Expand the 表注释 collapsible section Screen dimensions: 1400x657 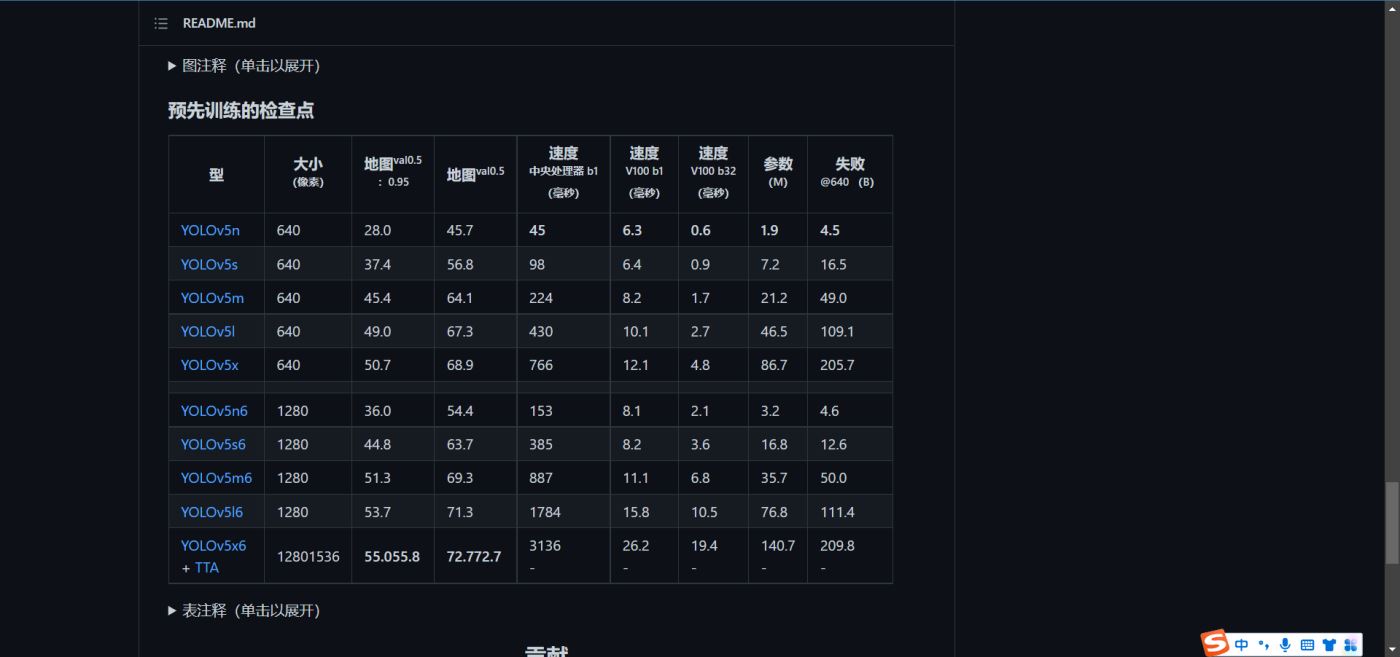pos(244,610)
